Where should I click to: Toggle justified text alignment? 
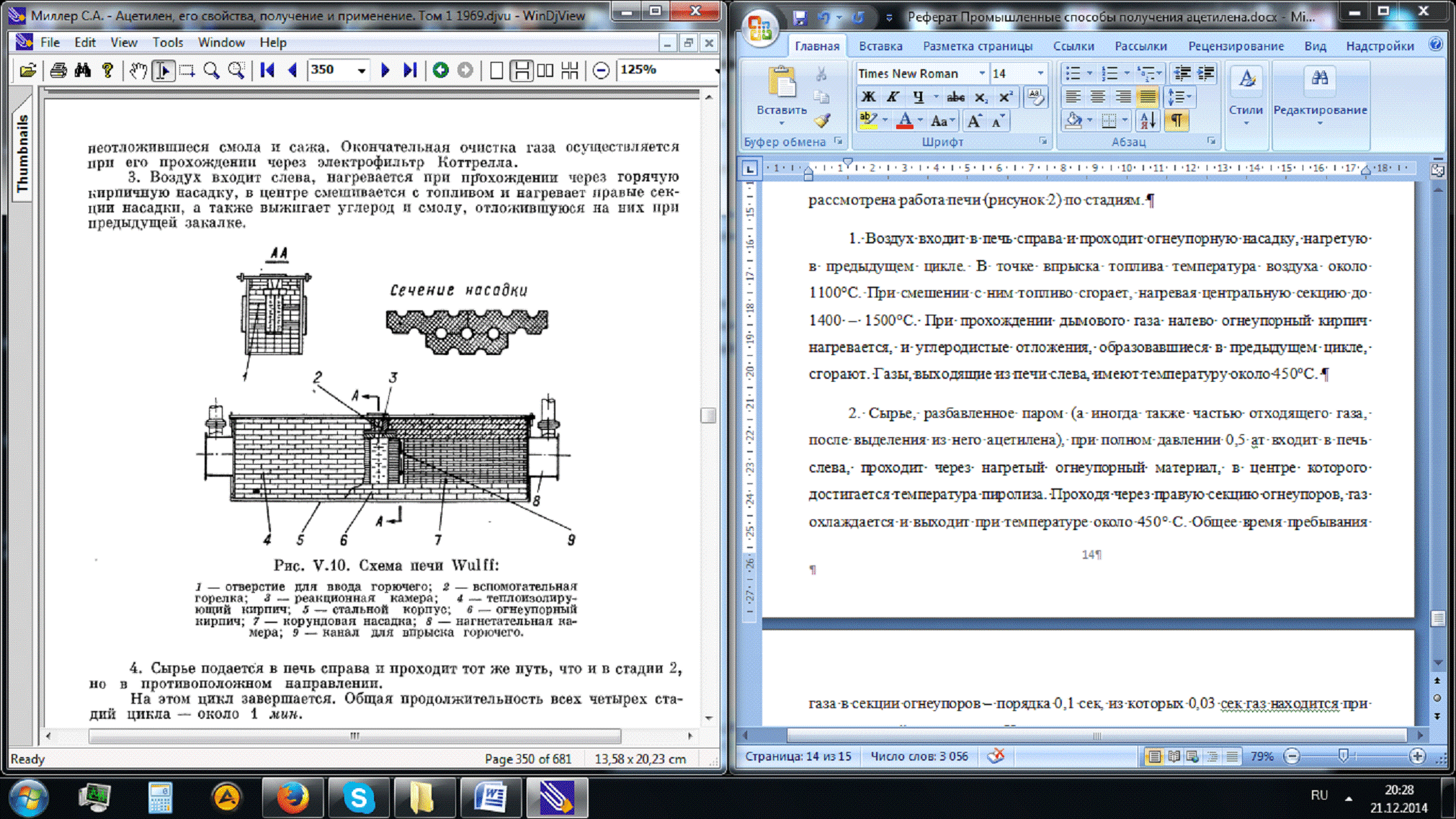pyautogui.click(x=1148, y=97)
